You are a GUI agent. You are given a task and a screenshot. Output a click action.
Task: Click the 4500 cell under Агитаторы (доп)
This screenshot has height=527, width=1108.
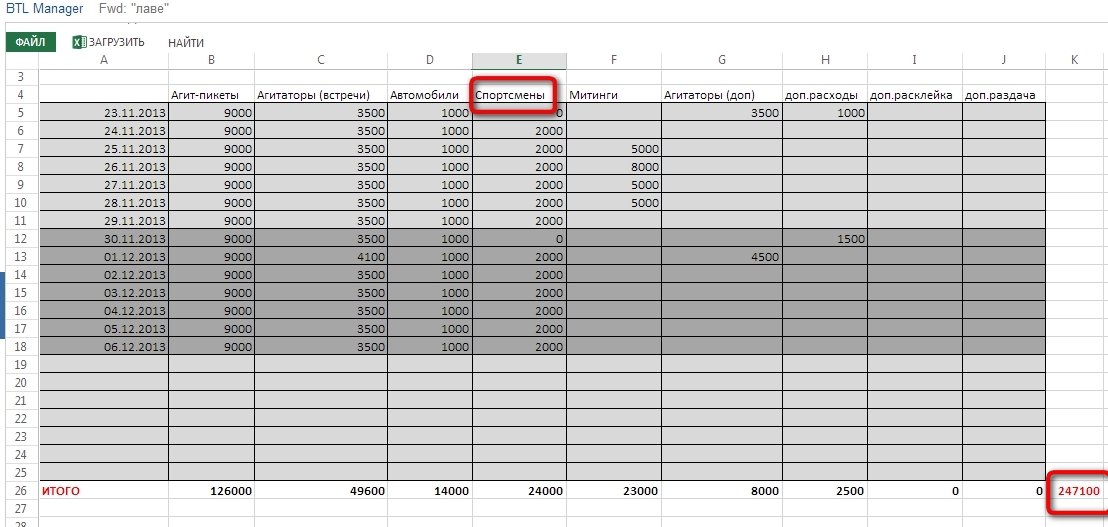click(721, 257)
